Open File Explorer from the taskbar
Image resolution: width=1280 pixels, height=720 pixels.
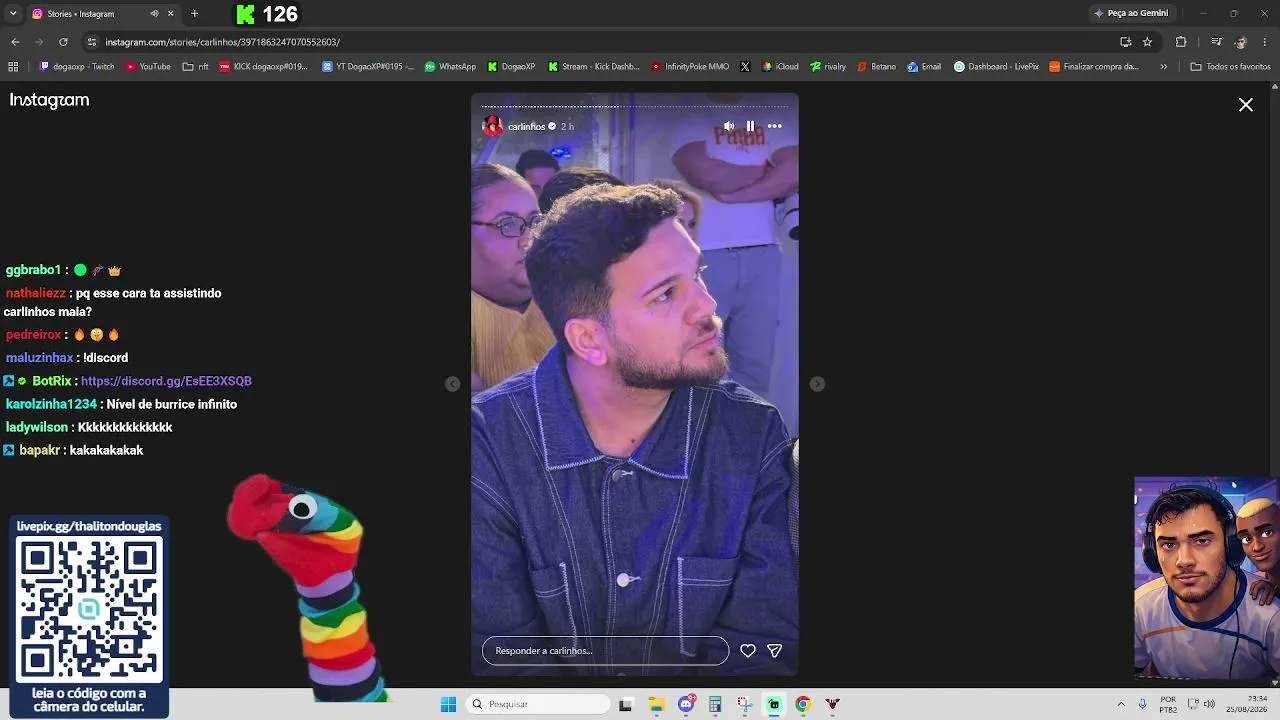[x=656, y=704]
